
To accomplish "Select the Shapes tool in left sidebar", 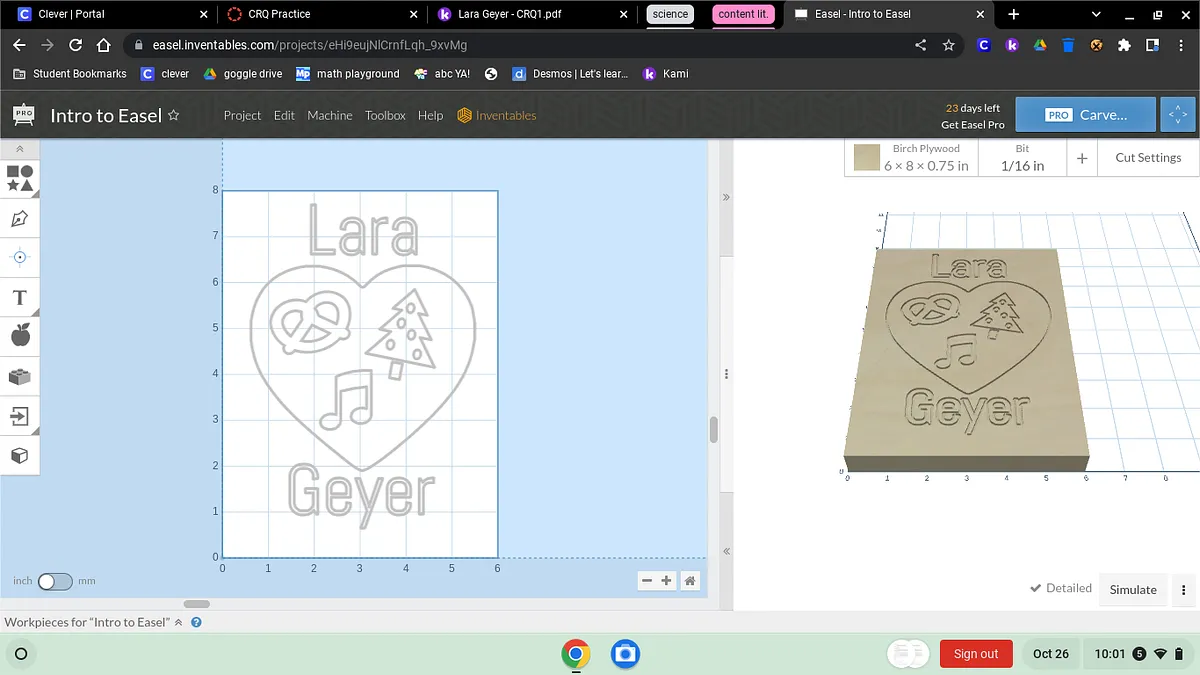I will pos(20,179).
